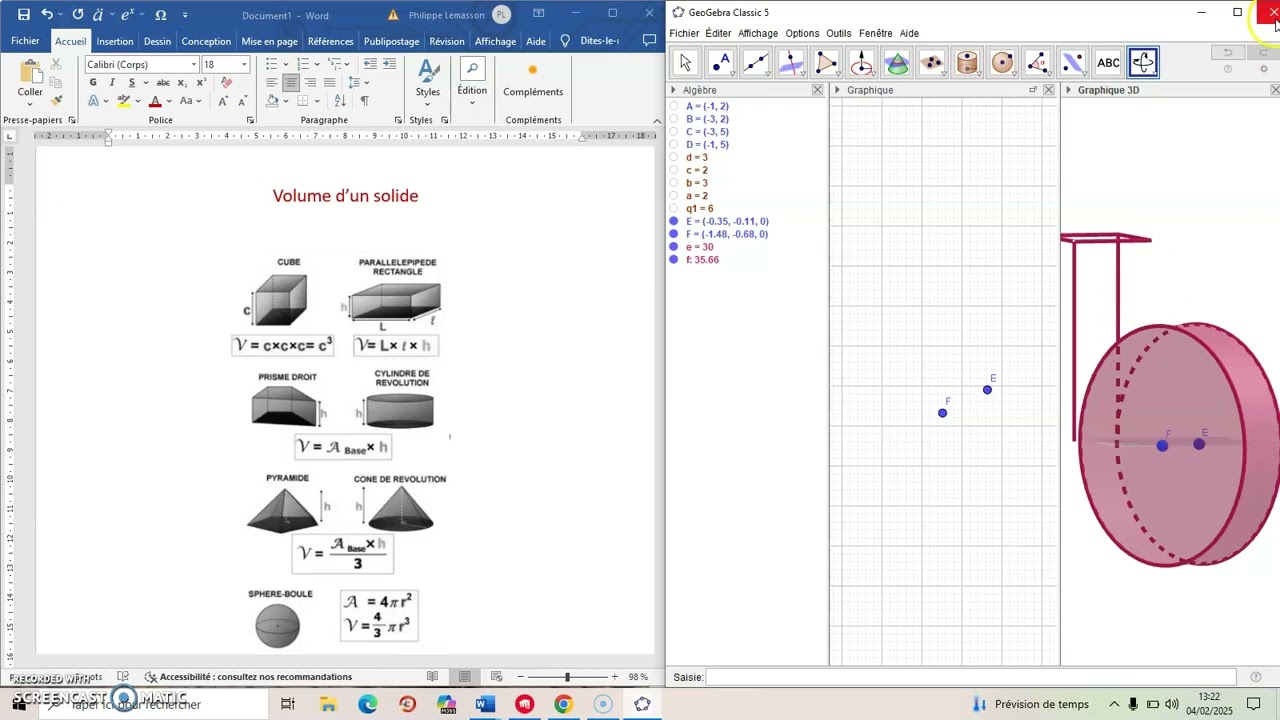Select the Polygon tool in GeoGebra

[x=826, y=63]
